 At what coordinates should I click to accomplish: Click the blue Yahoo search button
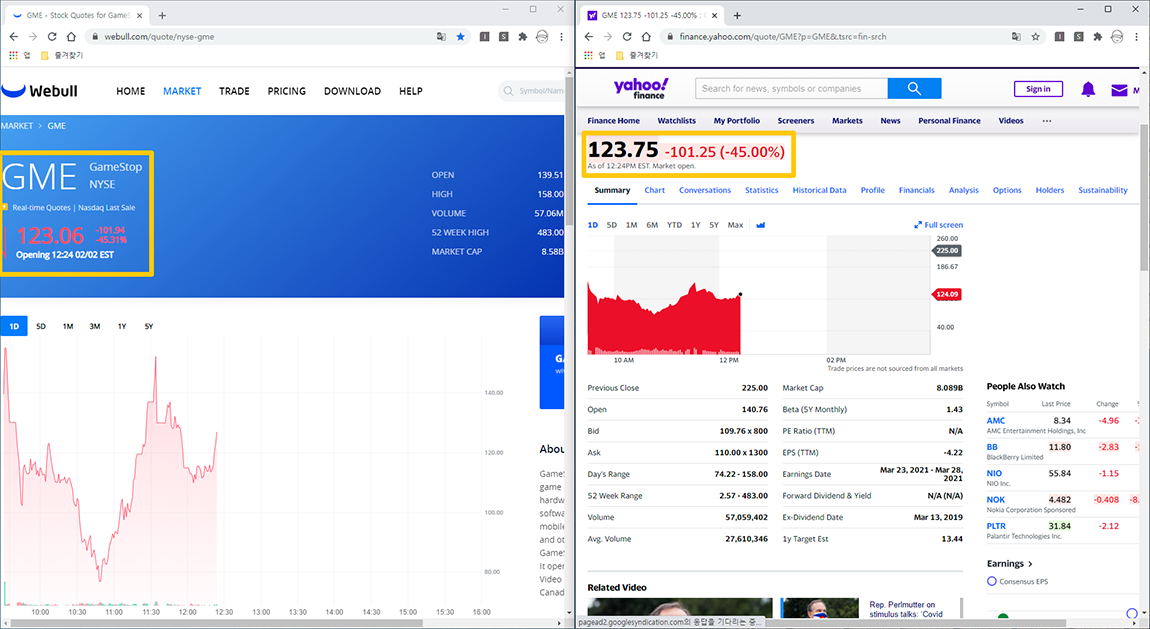coord(914,89)
